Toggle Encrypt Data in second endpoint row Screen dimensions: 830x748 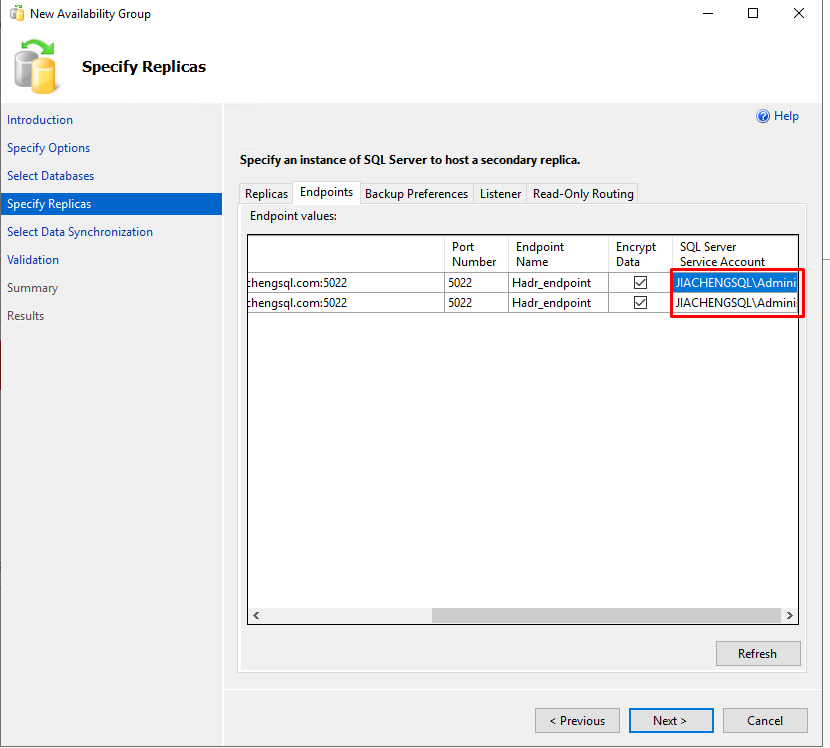[x=640, y=303]
